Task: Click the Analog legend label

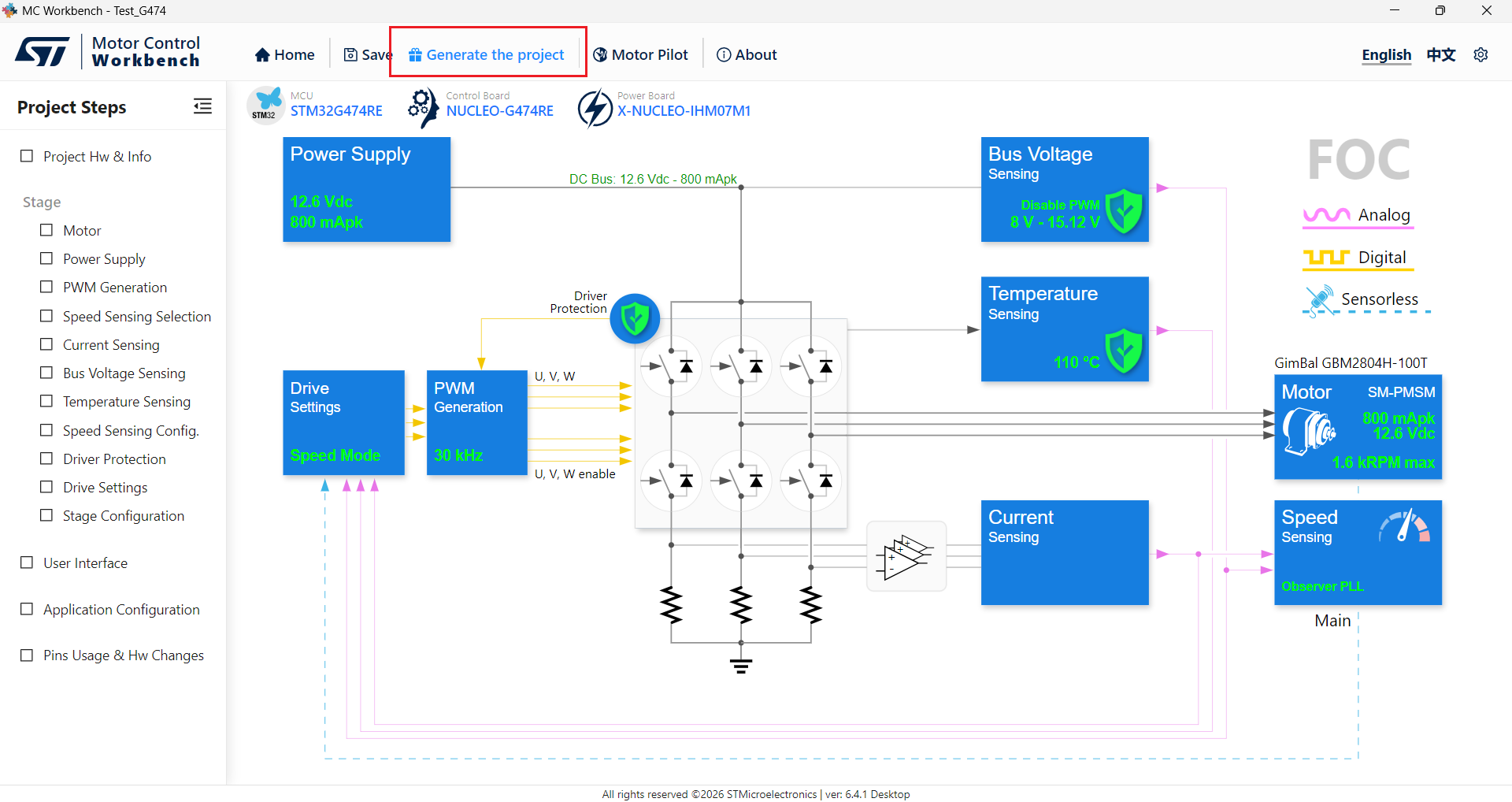Action: 1384,215
